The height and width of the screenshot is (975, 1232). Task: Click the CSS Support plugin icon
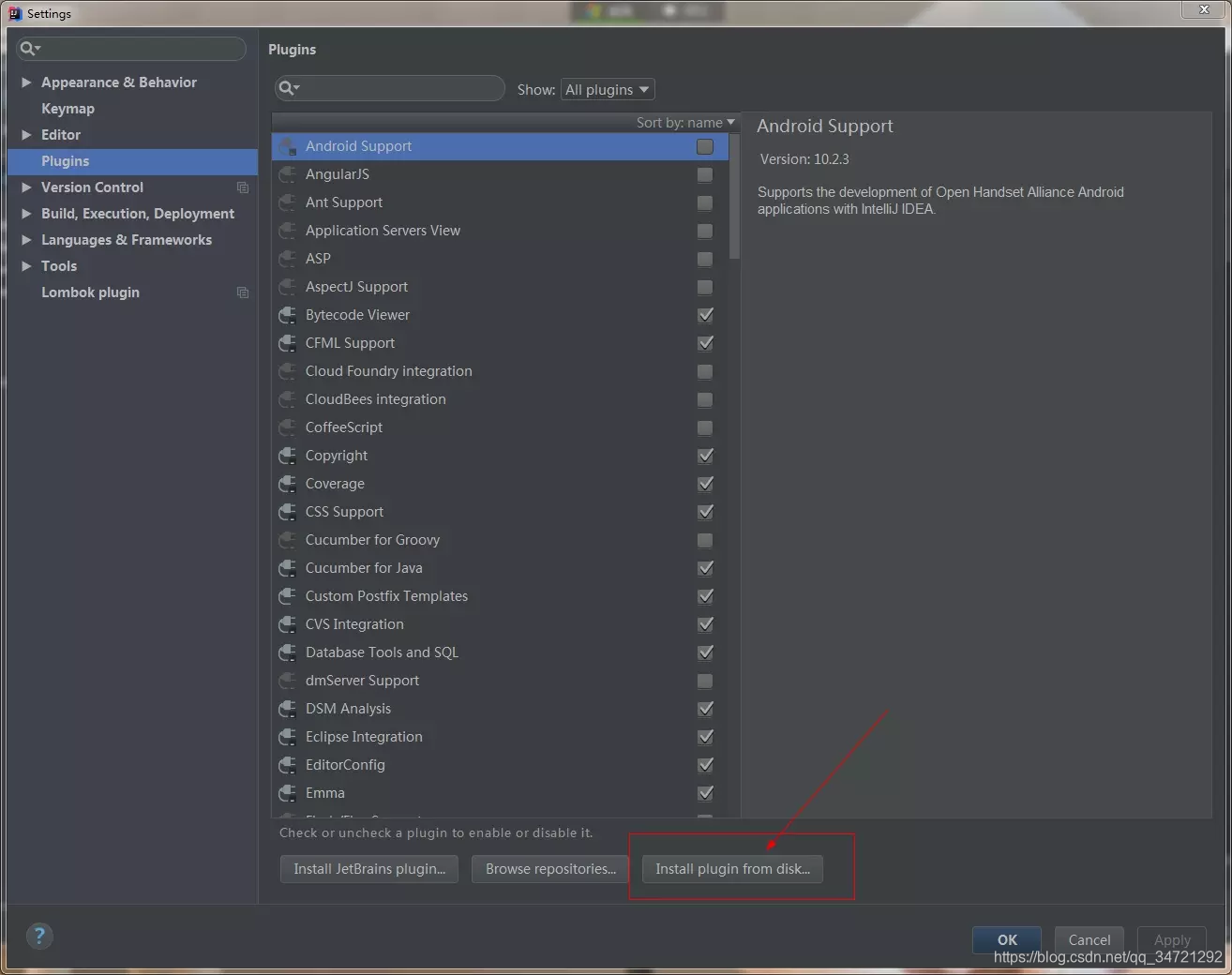pos(288,512)
